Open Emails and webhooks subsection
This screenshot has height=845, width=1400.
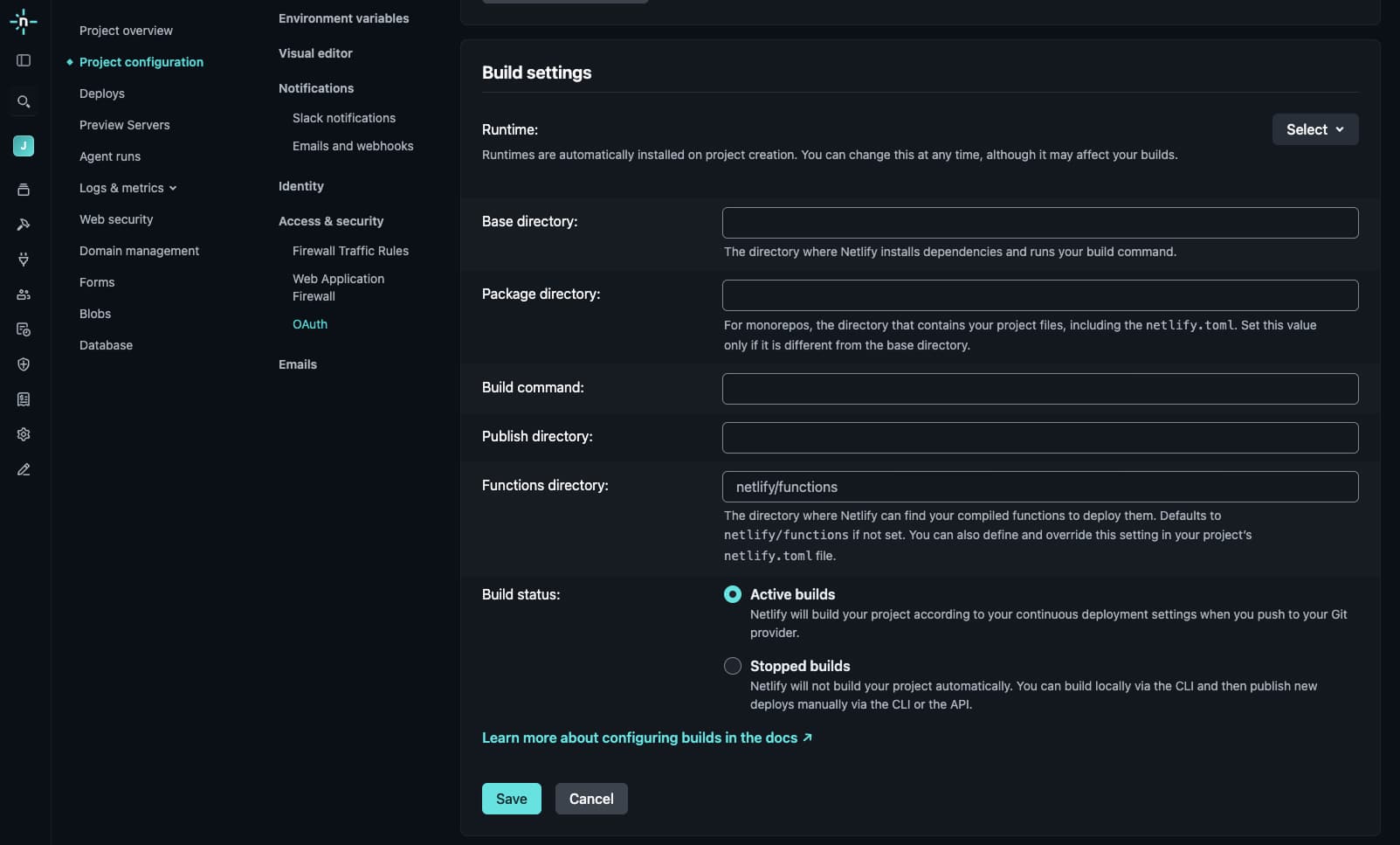(353, 146)
